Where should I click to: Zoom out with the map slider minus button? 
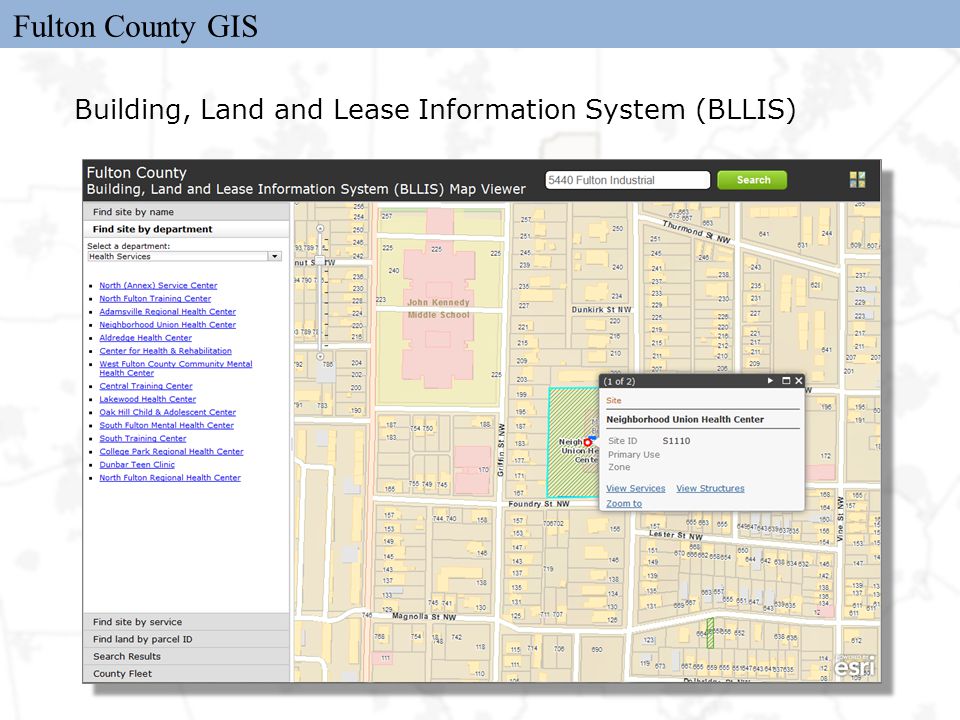[x=320, y=356]
